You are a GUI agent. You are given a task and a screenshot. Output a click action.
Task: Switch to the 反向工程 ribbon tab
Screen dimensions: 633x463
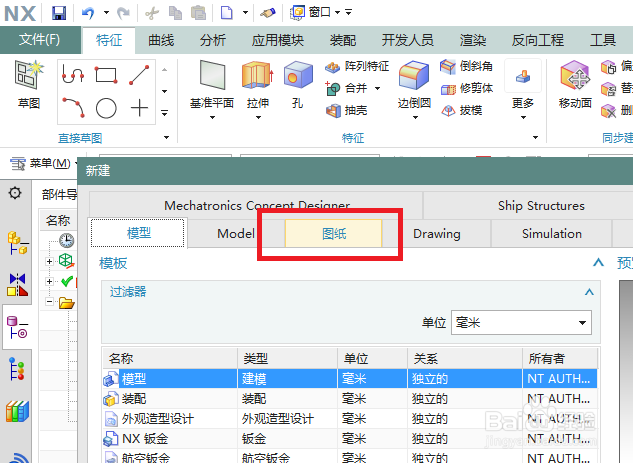[537, 40]
